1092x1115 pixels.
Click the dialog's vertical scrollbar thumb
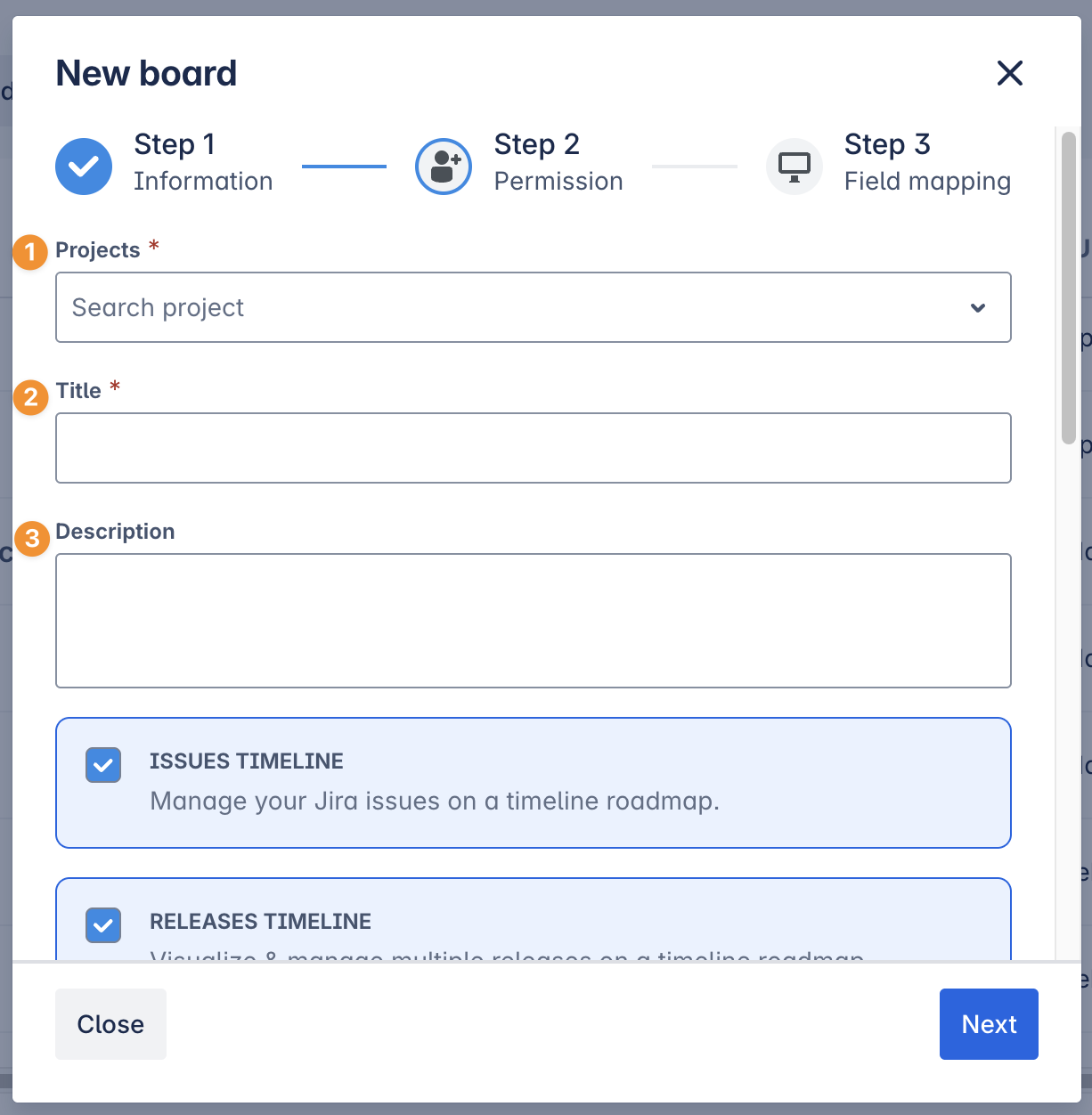(1068, 287)
